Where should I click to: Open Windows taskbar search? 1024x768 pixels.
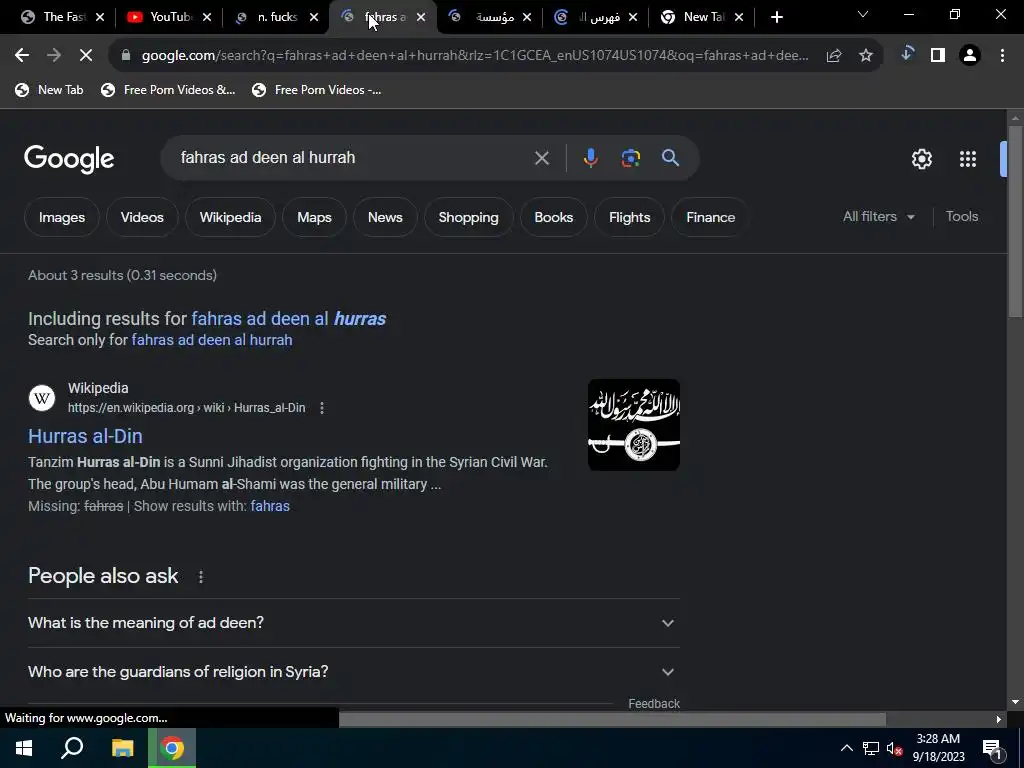tap(72, 748)
